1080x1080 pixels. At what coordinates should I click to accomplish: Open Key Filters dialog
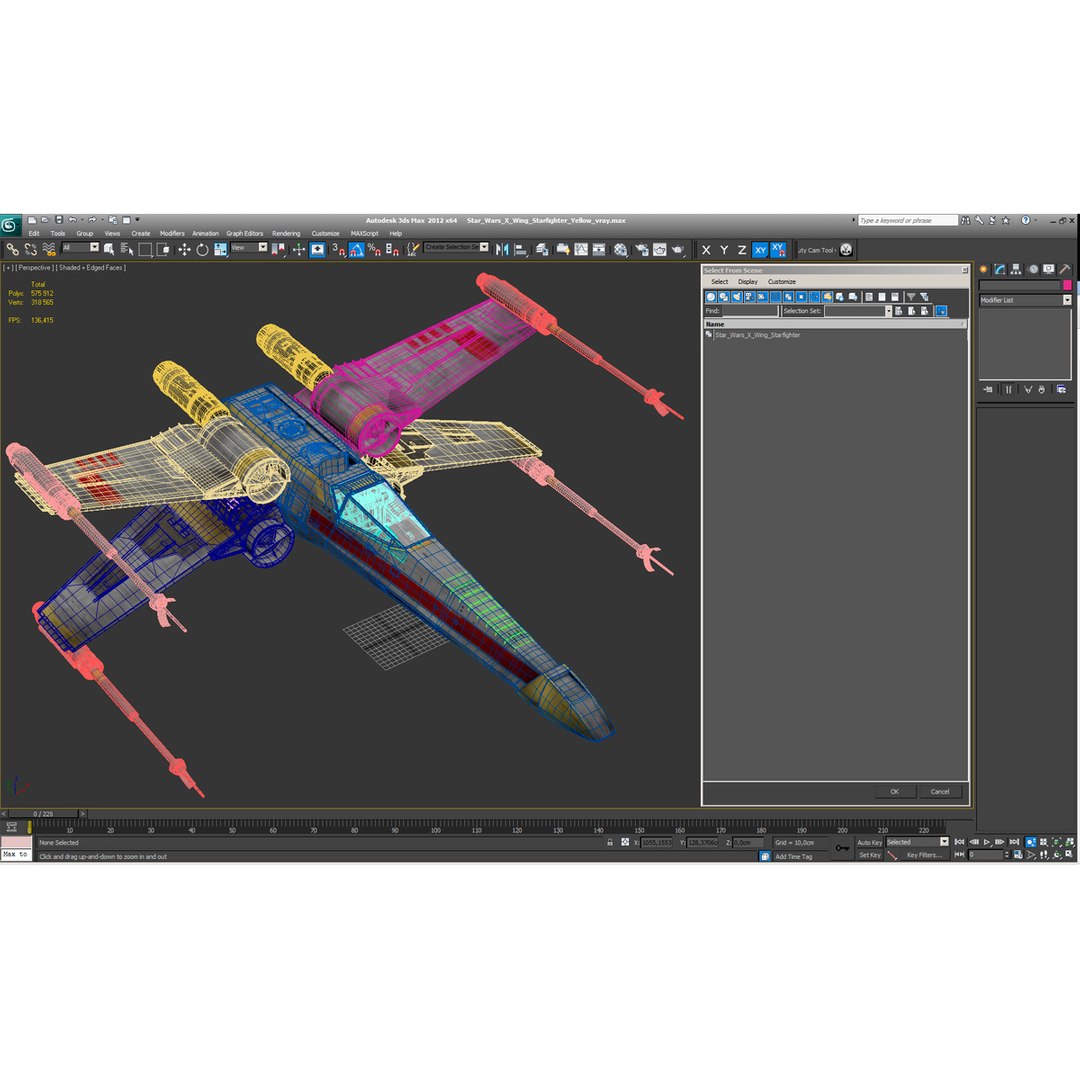924,855
